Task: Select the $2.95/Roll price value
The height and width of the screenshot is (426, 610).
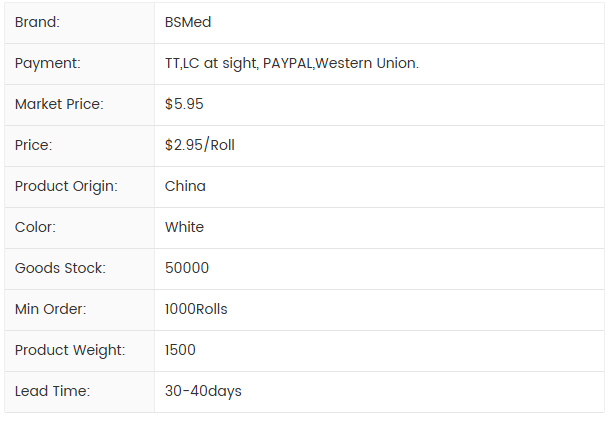Action: click(200, 145)
